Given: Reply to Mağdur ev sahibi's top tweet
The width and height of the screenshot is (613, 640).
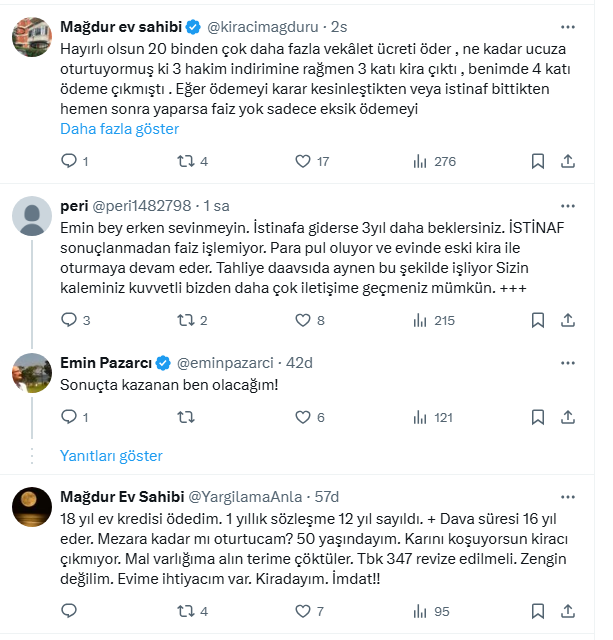Looking at the screenshot, I should tap(69, 161).
